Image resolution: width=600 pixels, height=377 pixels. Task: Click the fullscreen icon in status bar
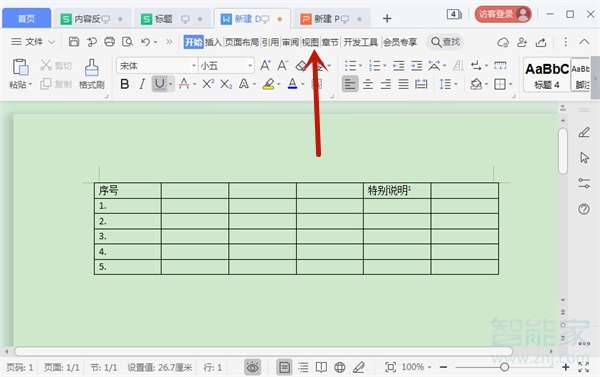click(584, 367)
